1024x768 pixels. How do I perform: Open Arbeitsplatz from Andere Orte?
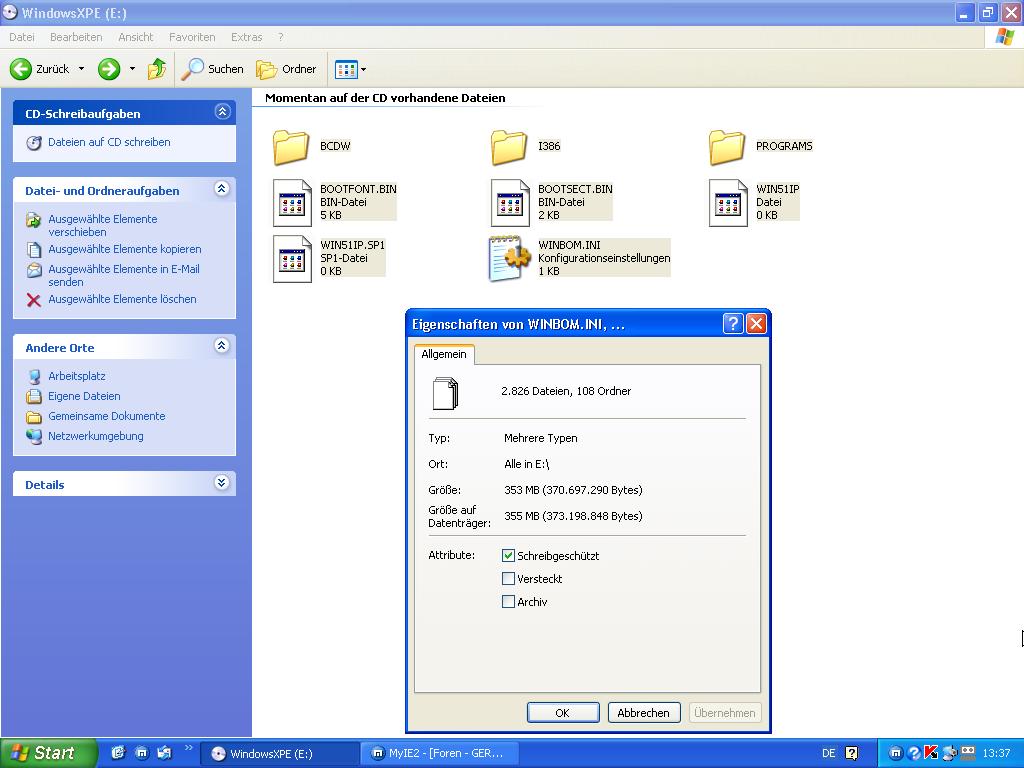[x=76, y=376]
